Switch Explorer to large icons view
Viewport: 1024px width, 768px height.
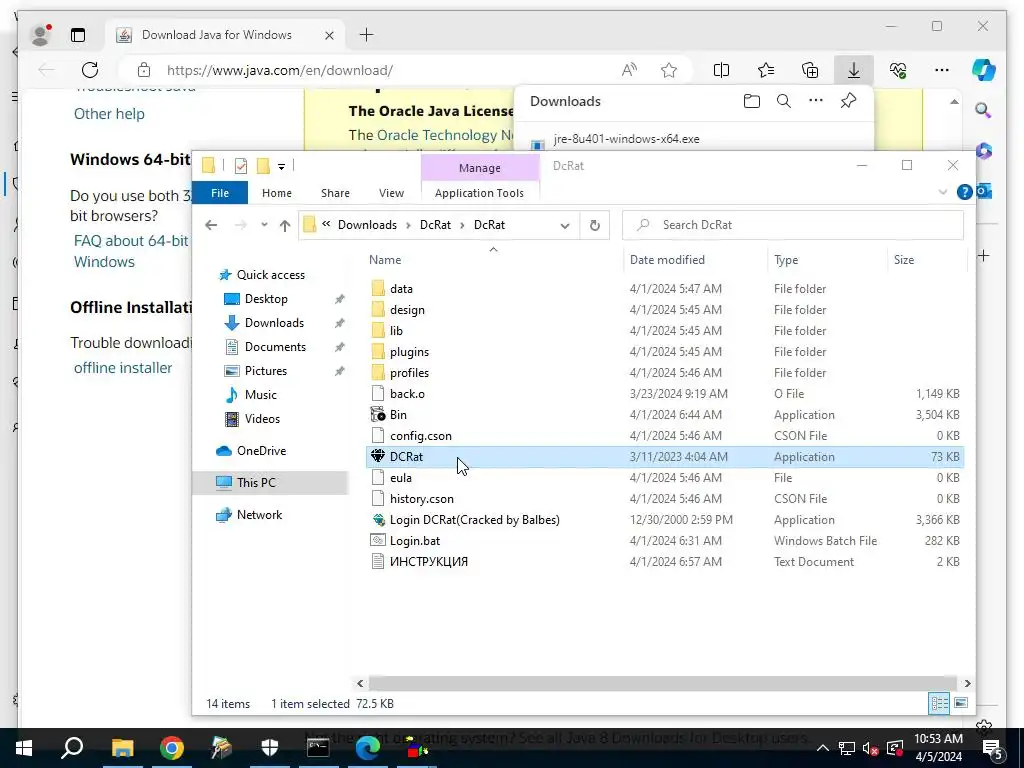(x=961, y=703)
